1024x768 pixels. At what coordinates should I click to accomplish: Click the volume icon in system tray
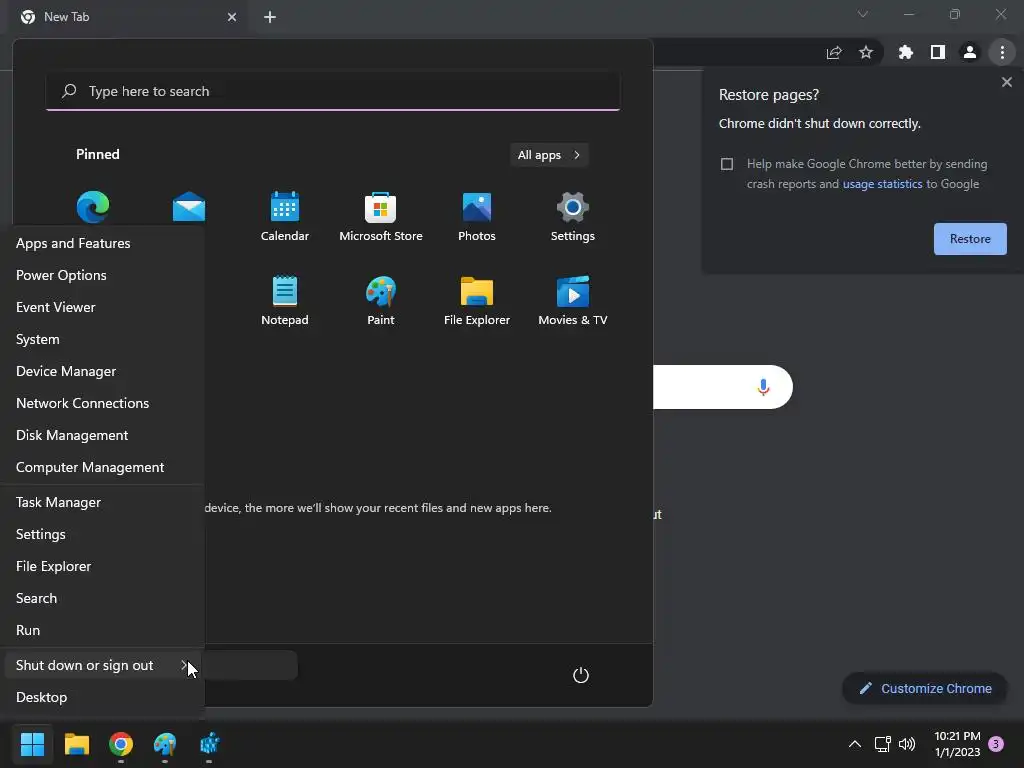(x=907, y=744)
